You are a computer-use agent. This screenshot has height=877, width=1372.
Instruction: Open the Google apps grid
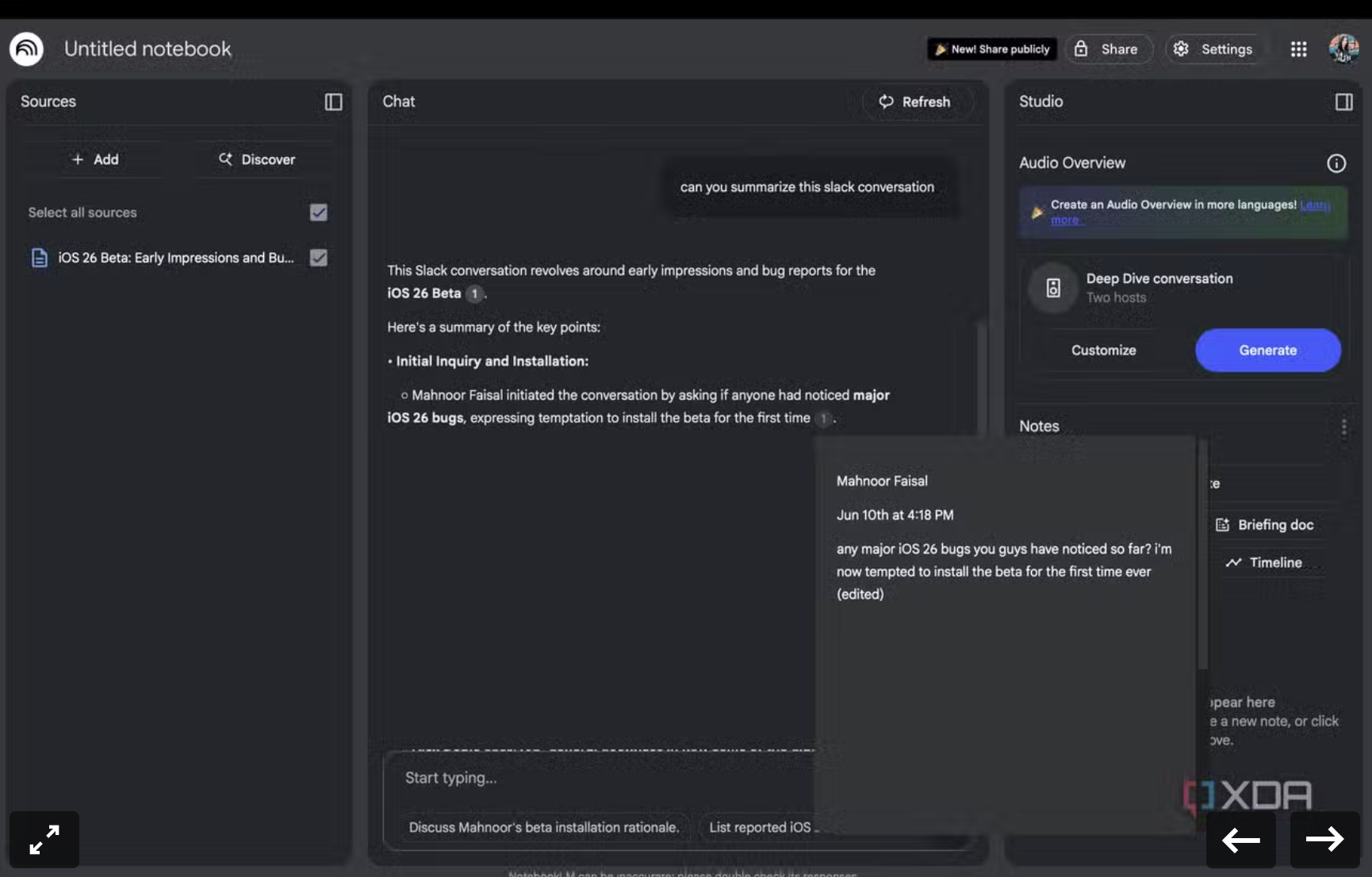pyautogui.click(x=1298, y=49)
